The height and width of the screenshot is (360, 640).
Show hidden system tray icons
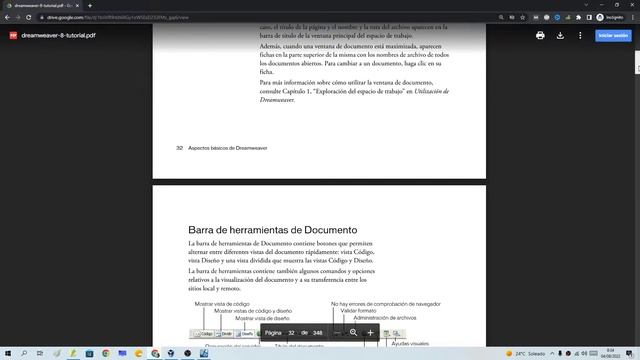[552, 353]
